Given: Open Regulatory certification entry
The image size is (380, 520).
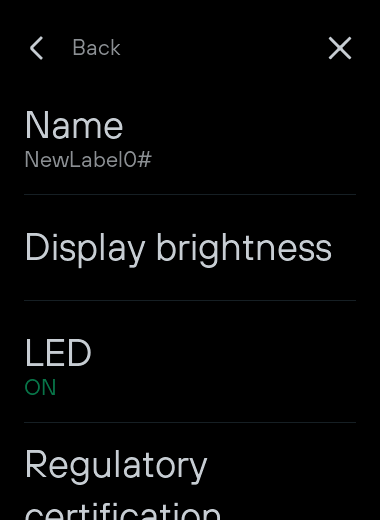Looking at the screenshot, I should 190,471.
